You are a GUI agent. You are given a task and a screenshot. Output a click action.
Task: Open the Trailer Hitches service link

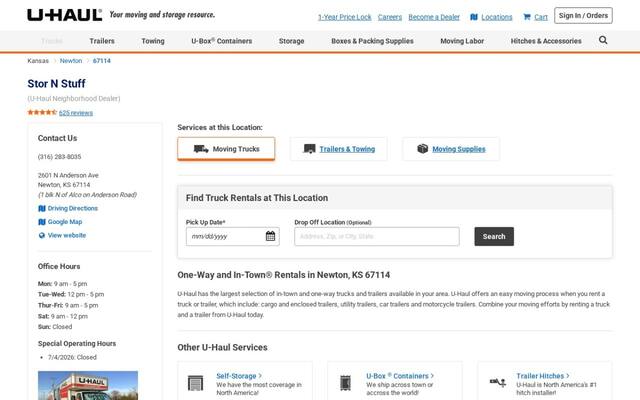542,376
